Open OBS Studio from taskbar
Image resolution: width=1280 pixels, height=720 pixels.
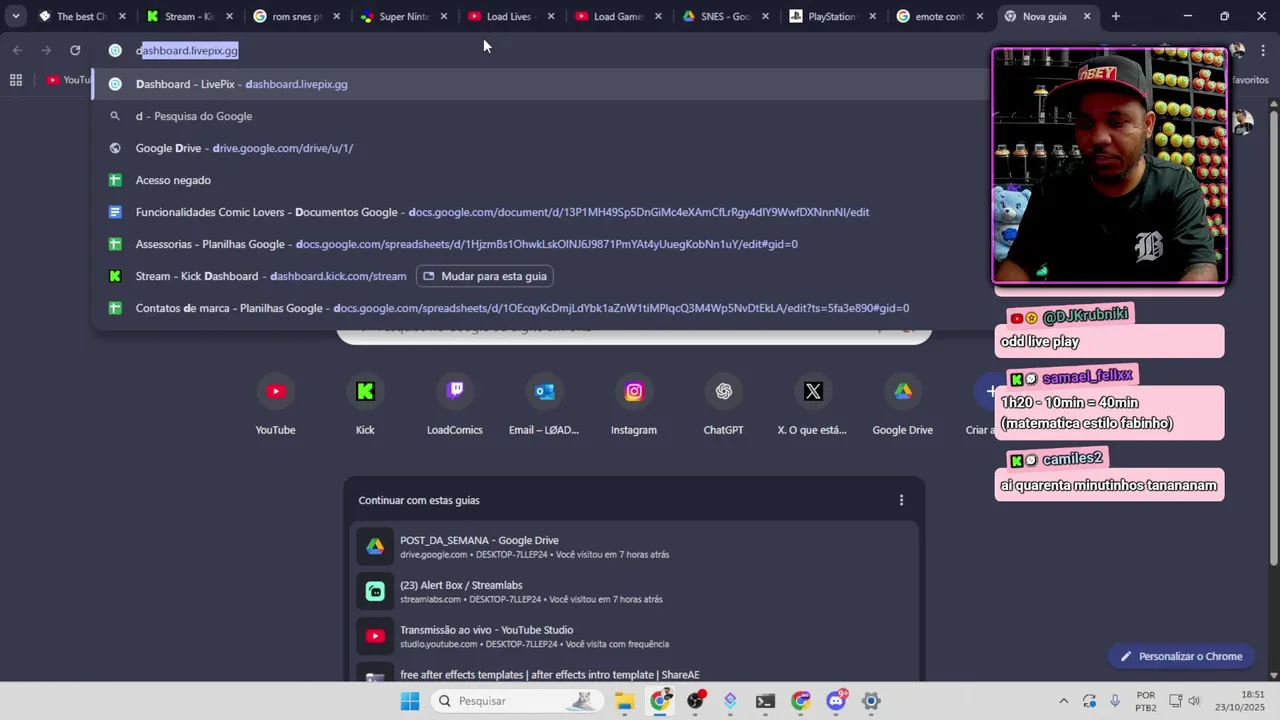coord(695,701)
